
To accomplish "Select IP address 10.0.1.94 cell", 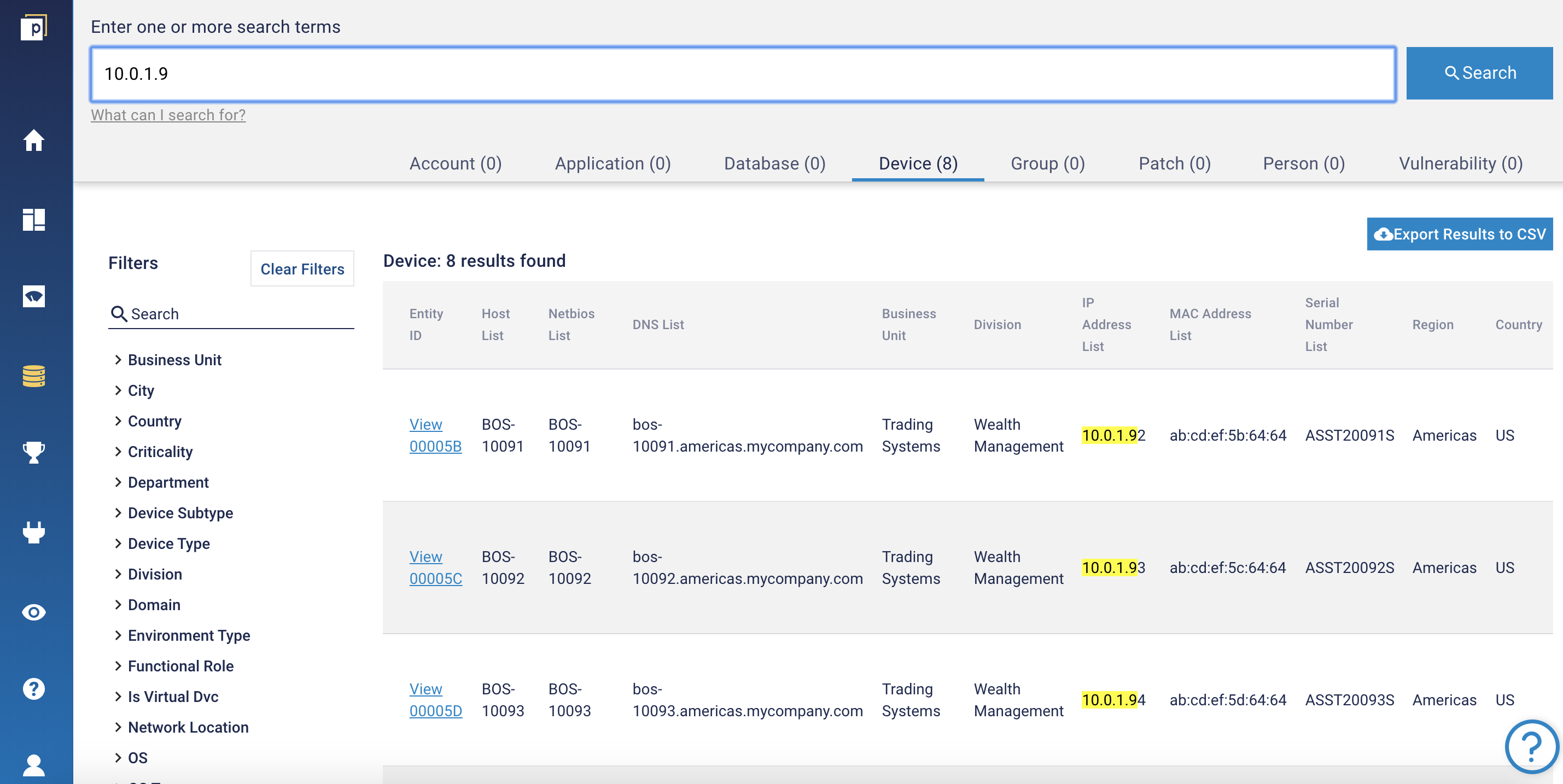I will pos(1113,700).
